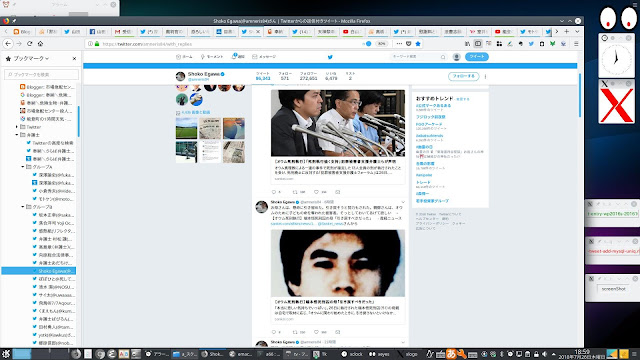This screenshot has width=640, height=360.
Task: Close the active Twitter tab
Action: point(258,31)
